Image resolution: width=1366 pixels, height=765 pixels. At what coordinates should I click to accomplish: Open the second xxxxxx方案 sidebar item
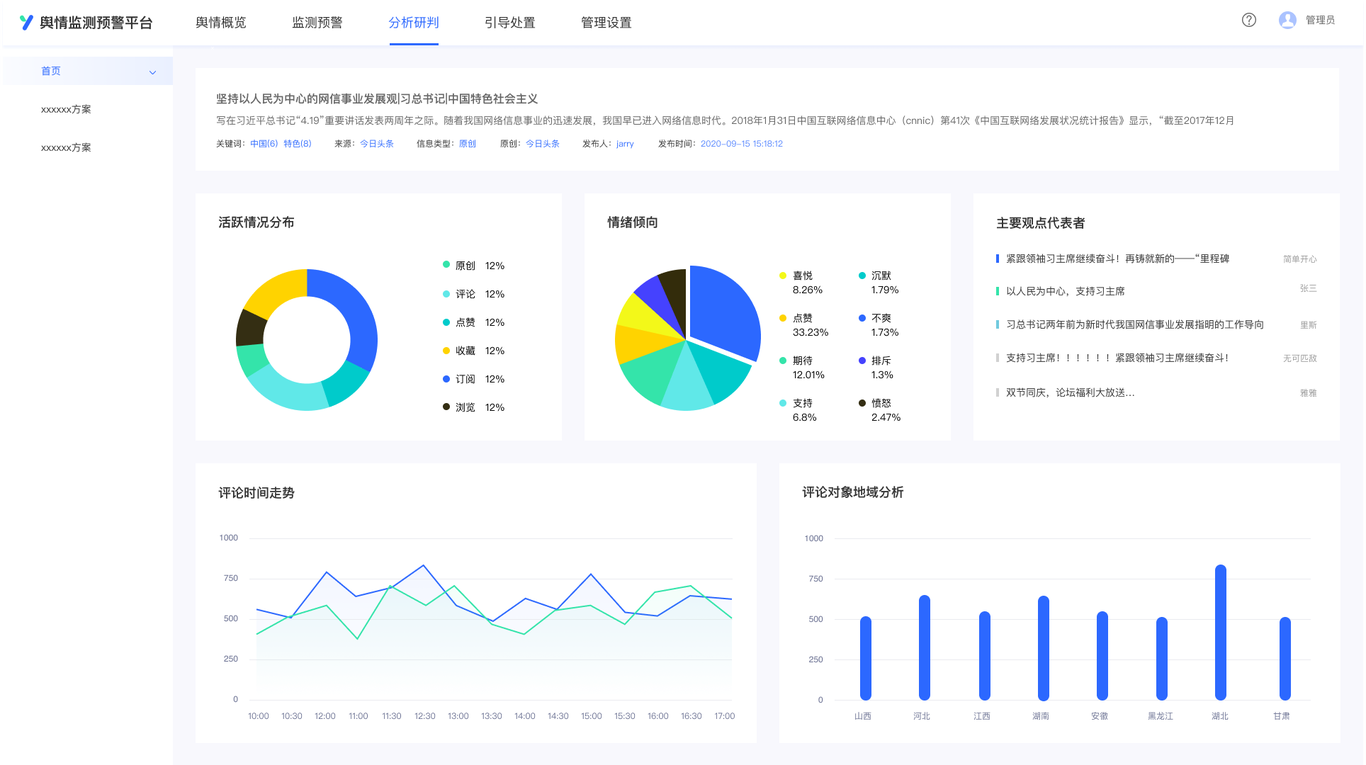tap(66, 147)
